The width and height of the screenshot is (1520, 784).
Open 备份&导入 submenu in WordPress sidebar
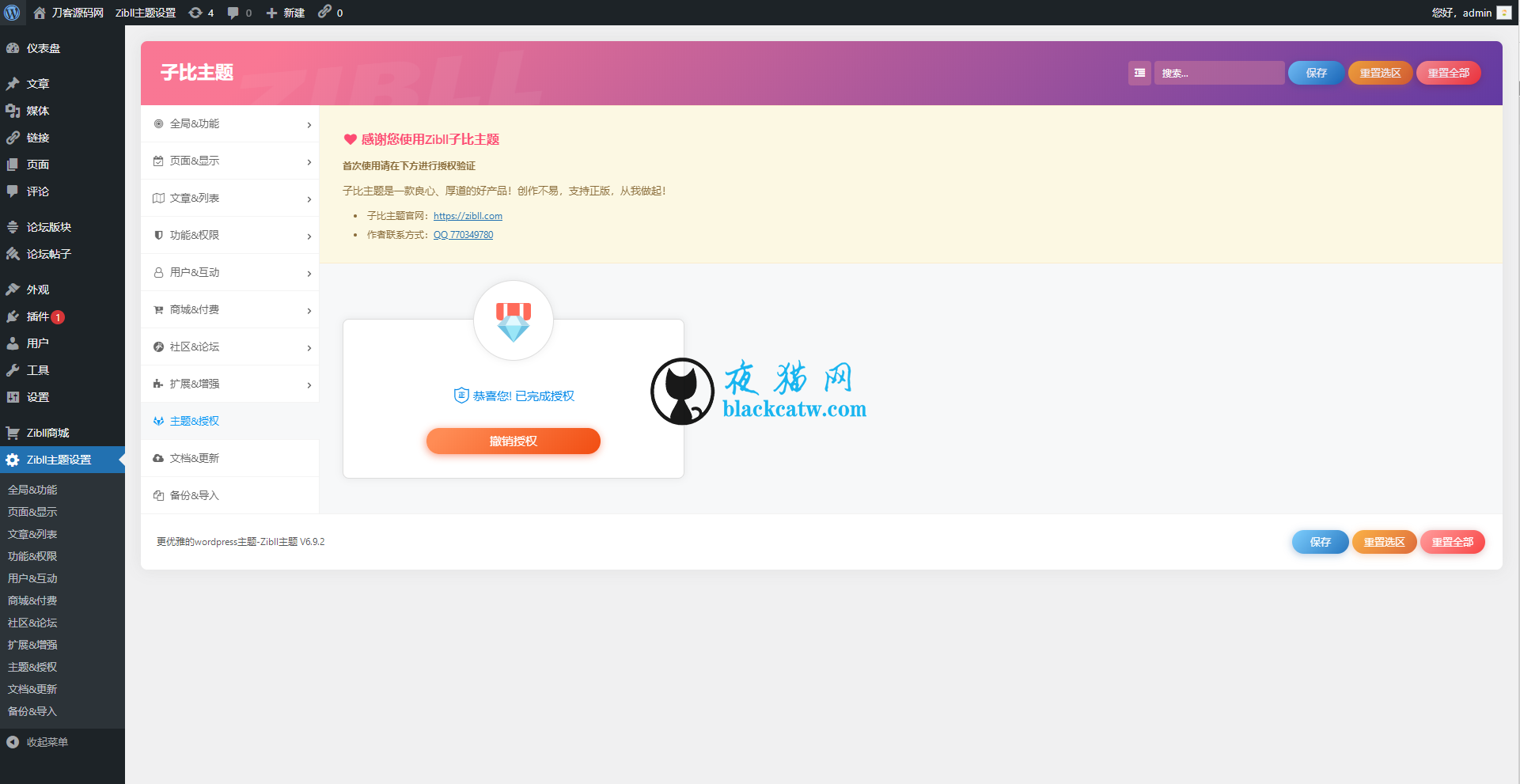click(32, 711)
